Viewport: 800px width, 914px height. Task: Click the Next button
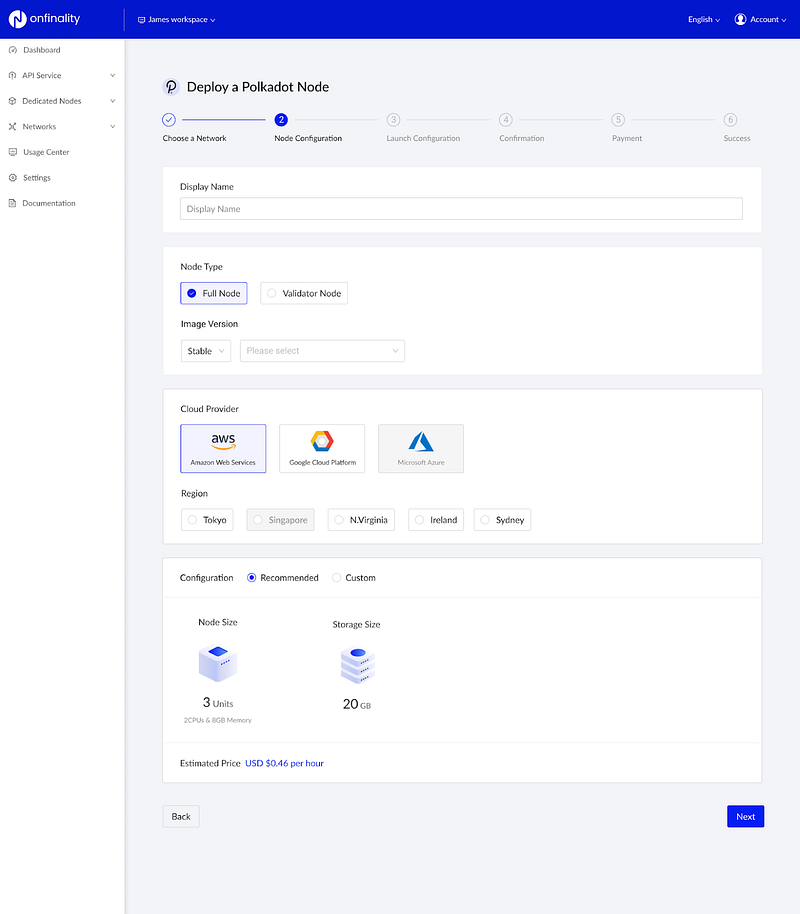pos(745,817)
